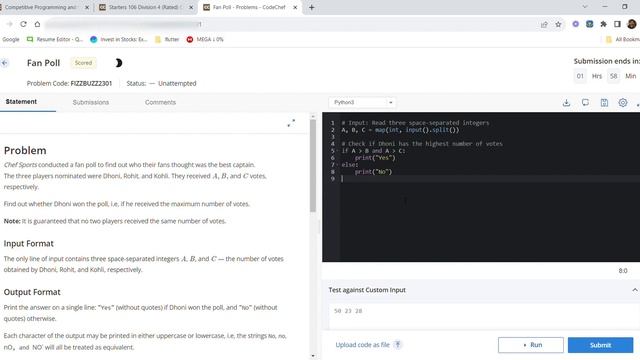
Task: Close the Competitive Programming browser tab
Action: pyautogui.click(x=87, y=7)
